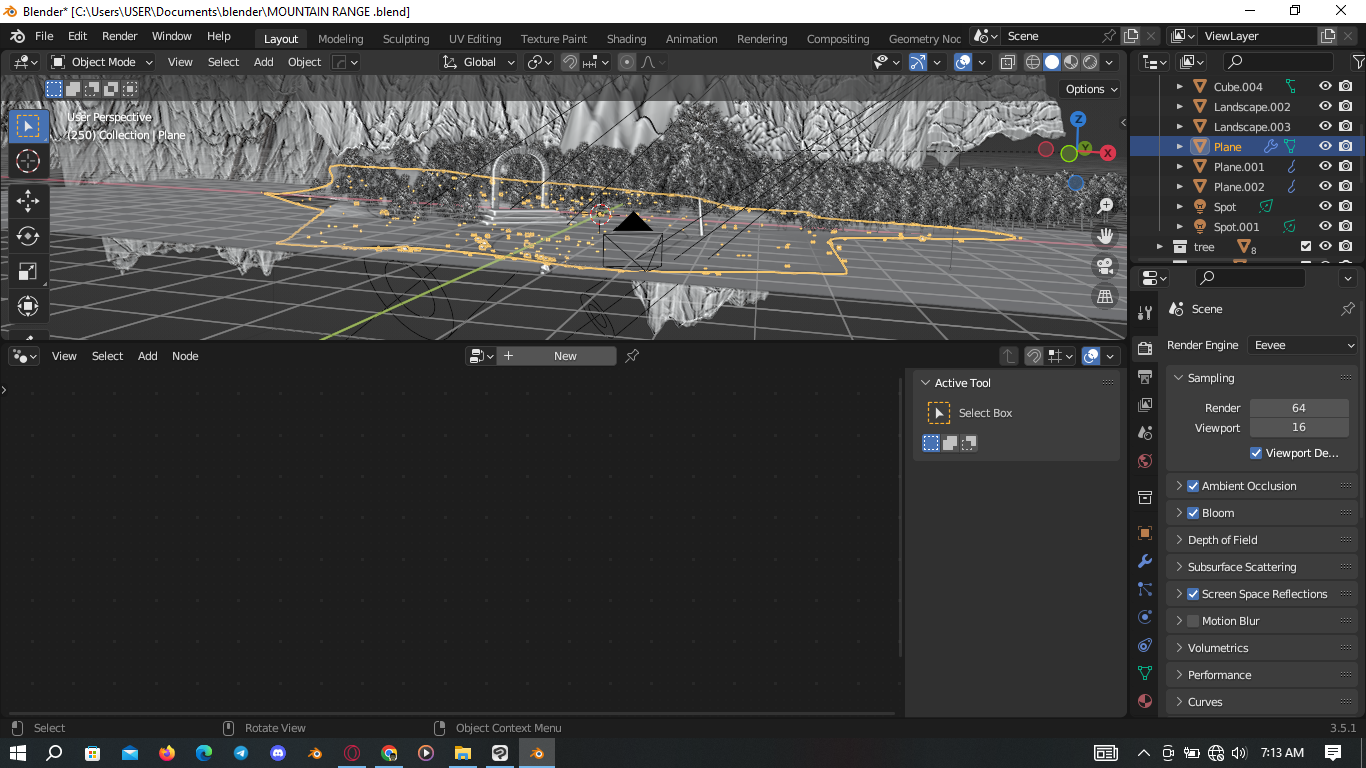Select the Scale tool
This screenshot has height=768, width=1366.
[28, 271]
